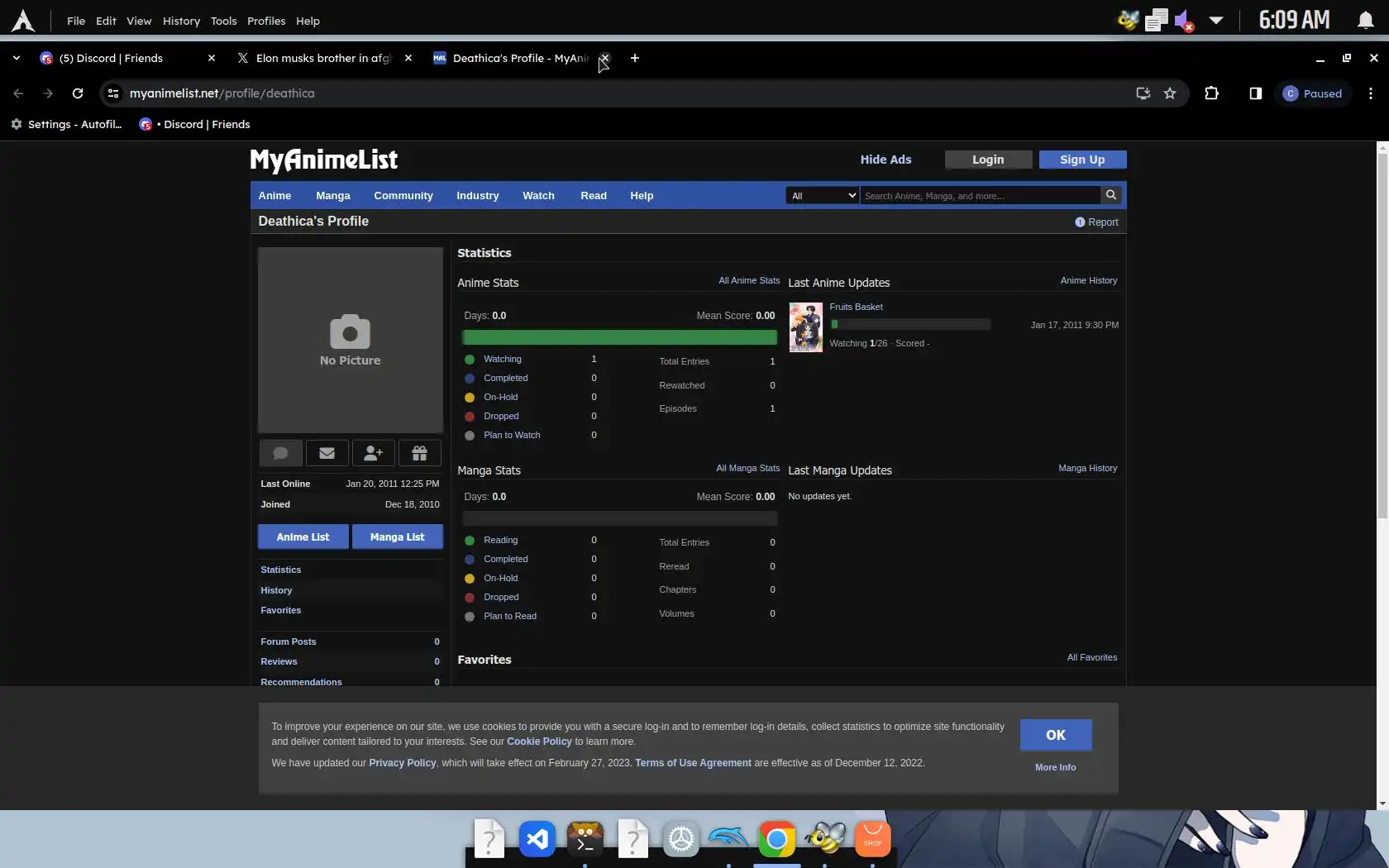This screenshot has height=868, width=1389.
Task: Click the gift icon under profile picture
Action: point(419,453)
